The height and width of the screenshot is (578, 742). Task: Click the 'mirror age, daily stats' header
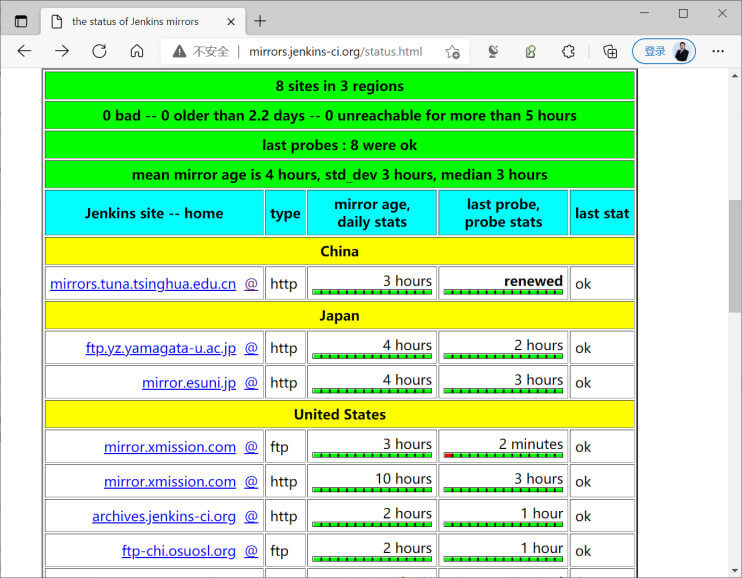(x=372, y=213)
